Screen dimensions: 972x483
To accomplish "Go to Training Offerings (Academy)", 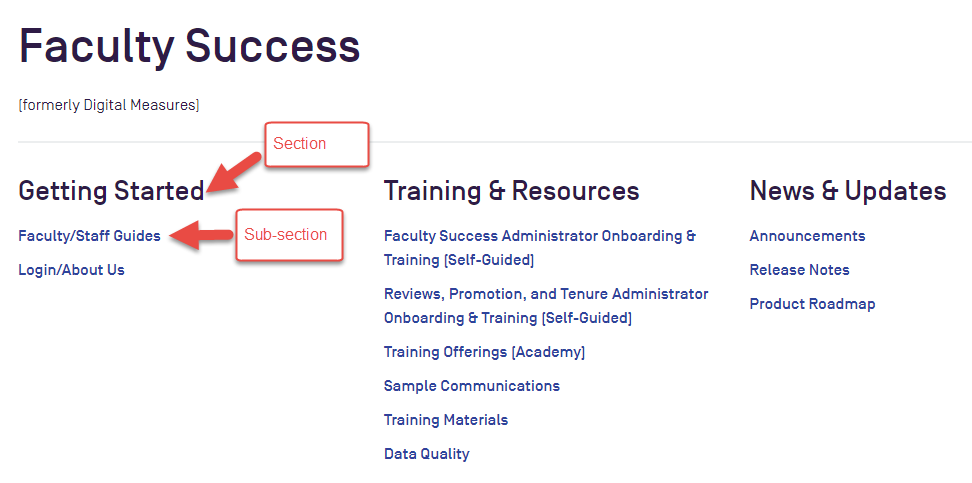I will (484, 352).
